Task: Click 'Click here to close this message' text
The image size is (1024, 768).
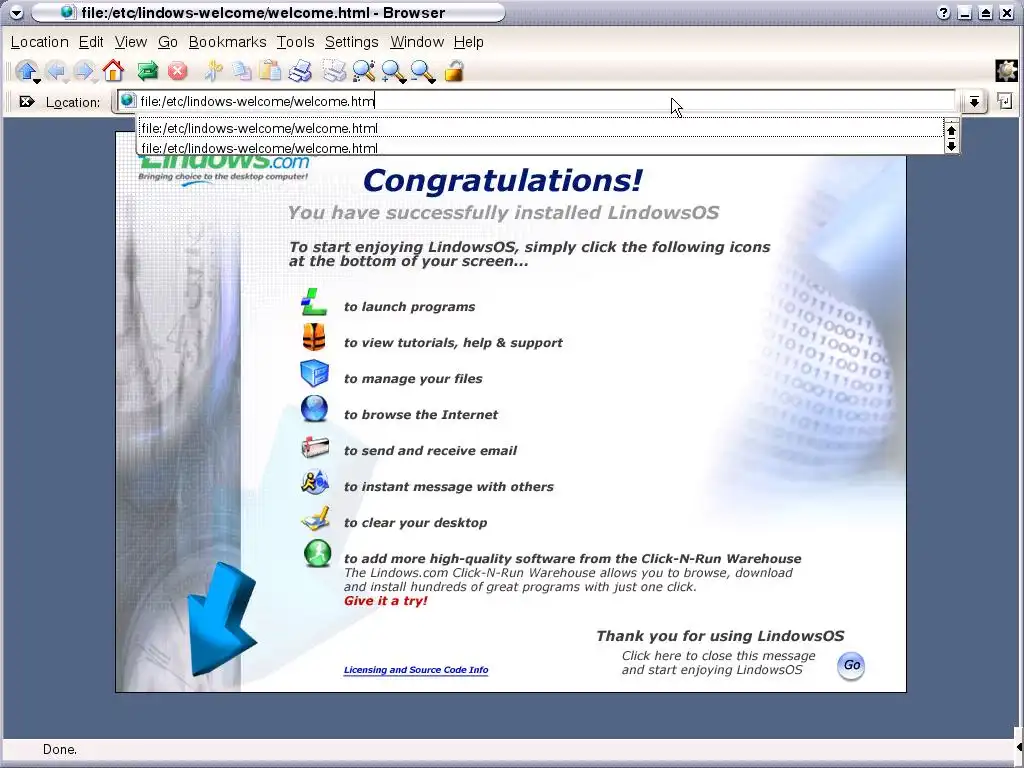Action: [x=718, y=656]
